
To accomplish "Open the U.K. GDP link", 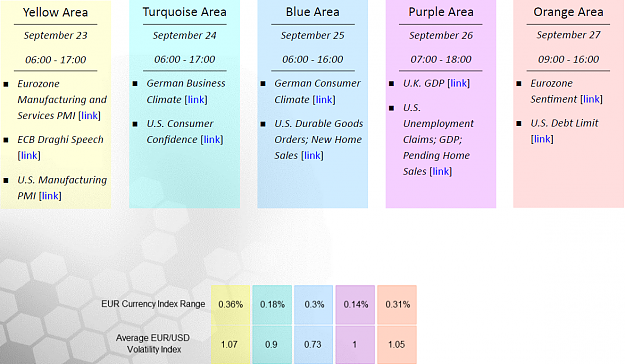I will pos(459,83).
